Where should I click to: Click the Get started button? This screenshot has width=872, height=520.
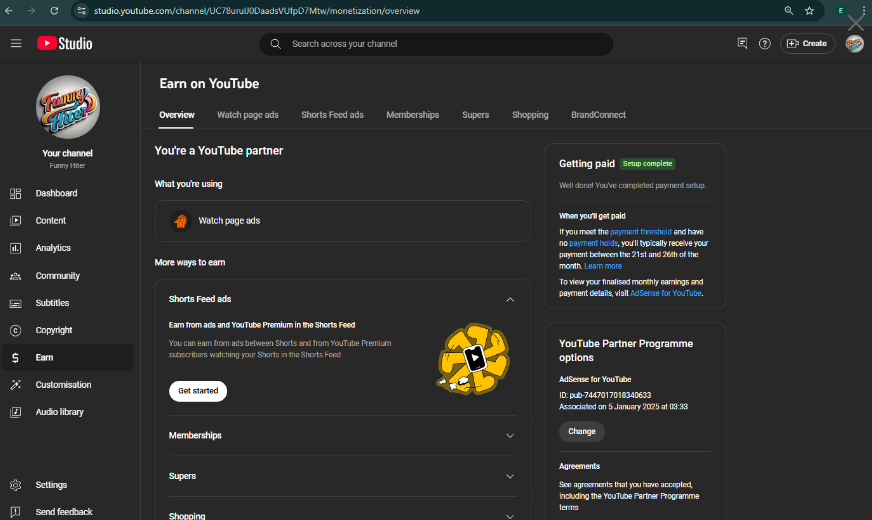[198, 391]
